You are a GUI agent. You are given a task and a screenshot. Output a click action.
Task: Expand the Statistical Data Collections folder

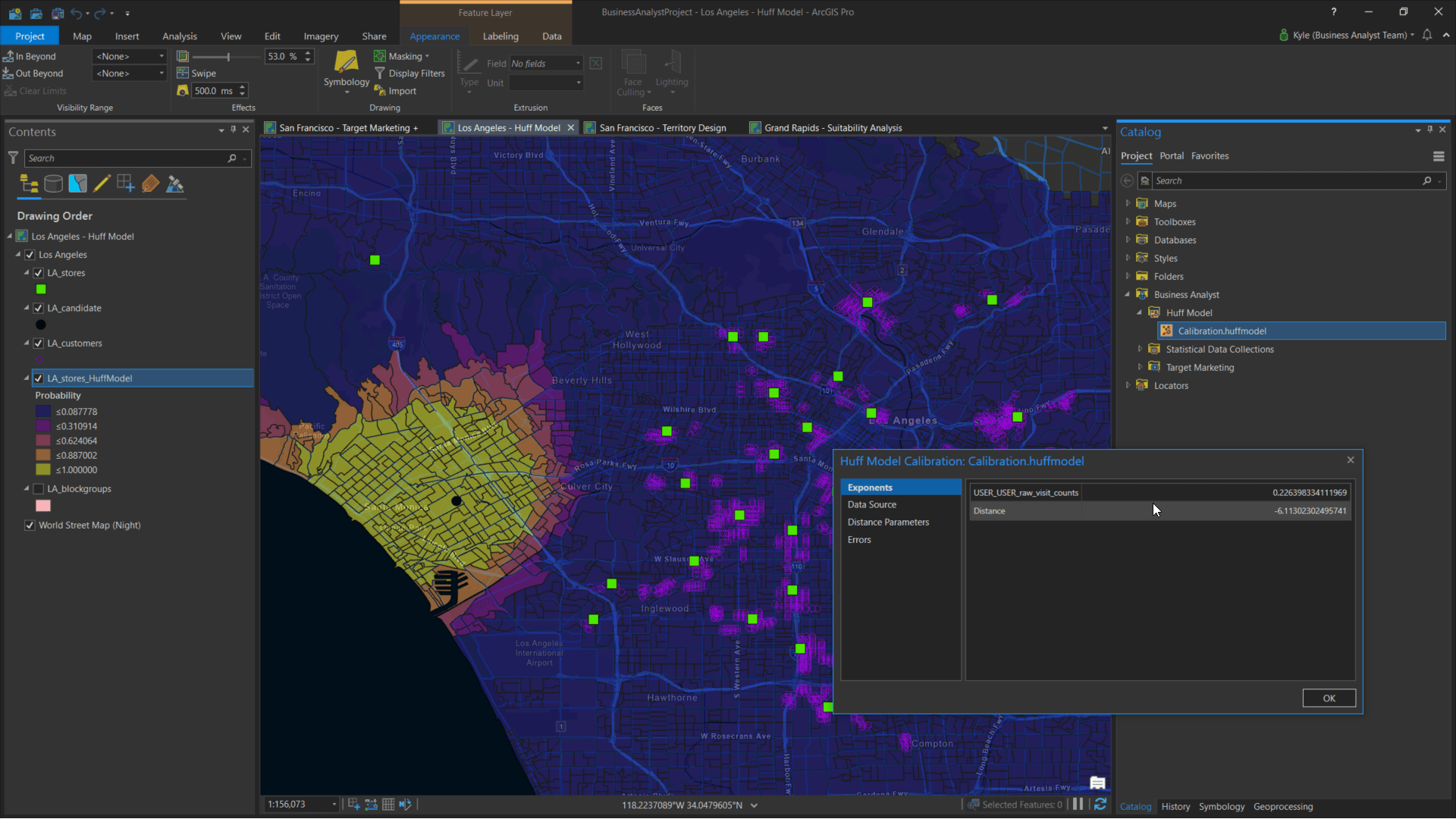1140,350
